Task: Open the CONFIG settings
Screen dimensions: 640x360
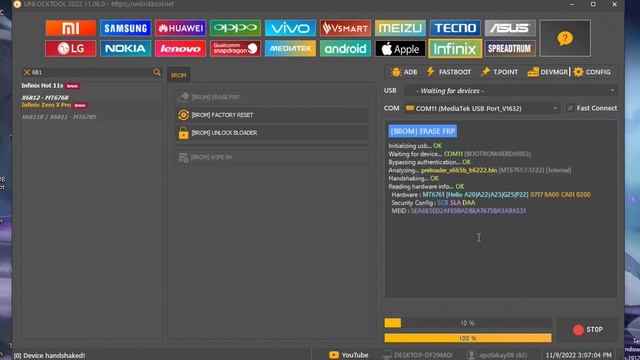Action: click(592, 72)
